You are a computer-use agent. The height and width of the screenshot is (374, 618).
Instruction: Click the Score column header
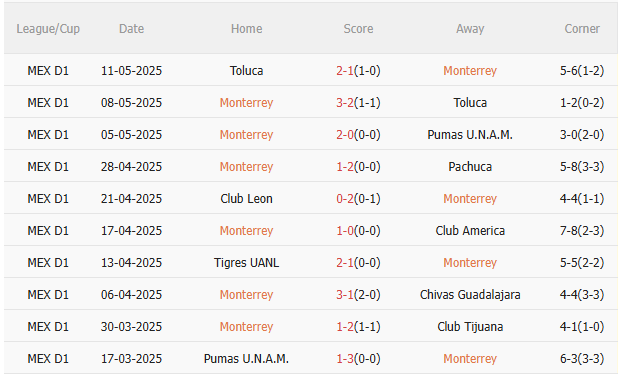point(358,28)
